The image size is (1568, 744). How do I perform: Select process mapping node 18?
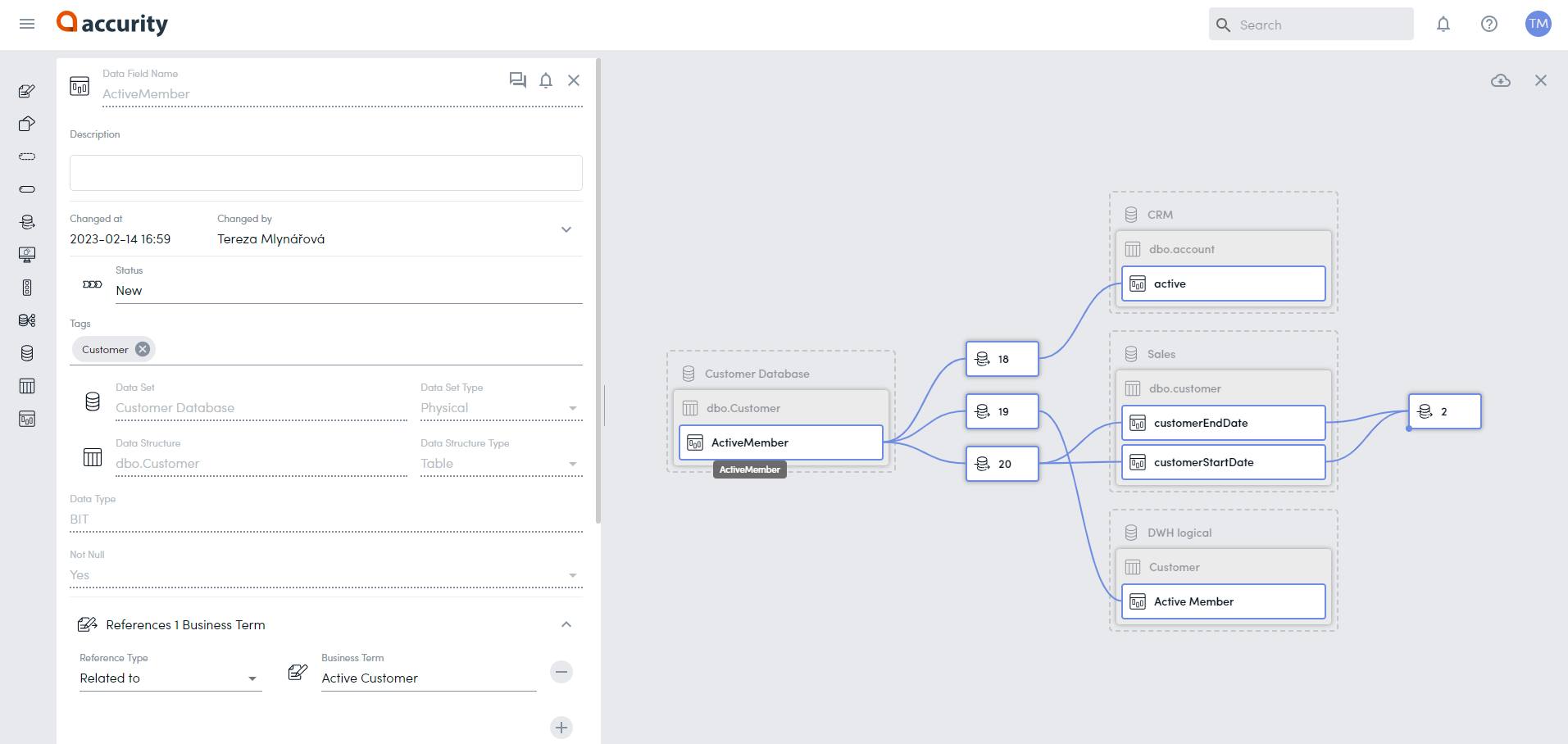(x=1002, y=359)
